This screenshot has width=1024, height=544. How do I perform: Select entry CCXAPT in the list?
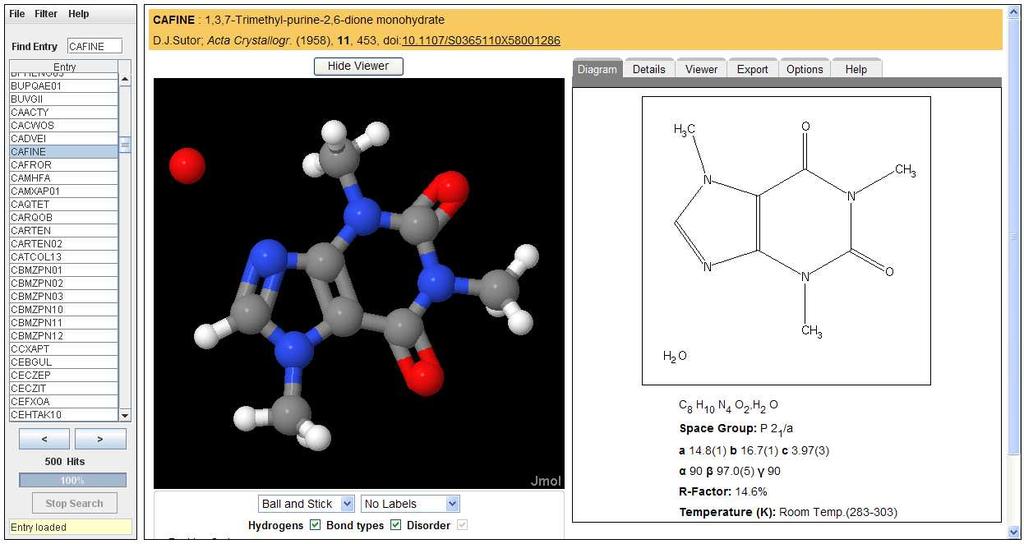[x=63, y=349]
